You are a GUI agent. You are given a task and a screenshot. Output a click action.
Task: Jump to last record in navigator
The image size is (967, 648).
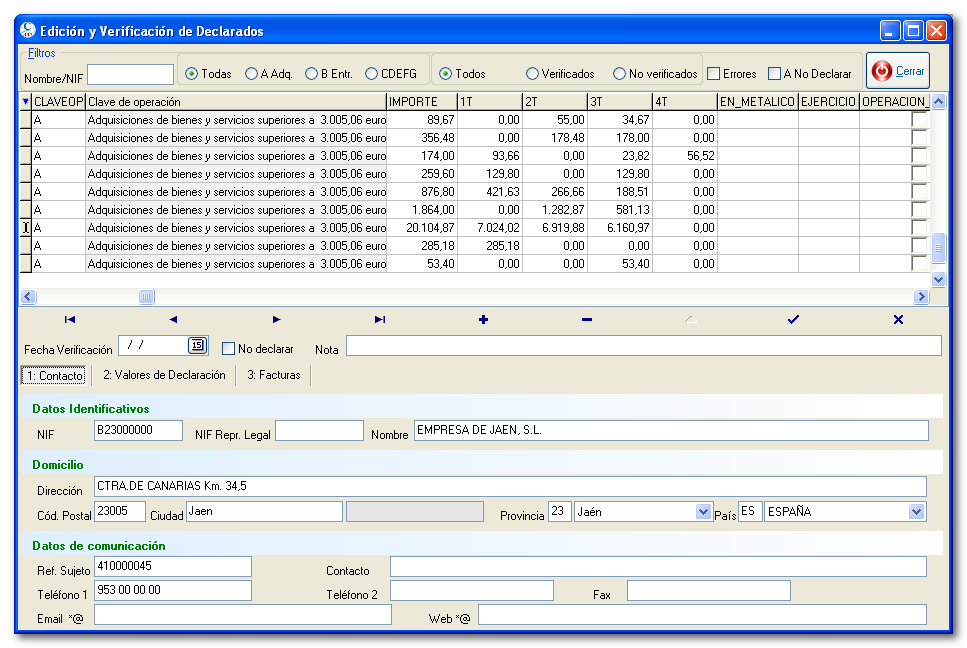tap(380, 320)
